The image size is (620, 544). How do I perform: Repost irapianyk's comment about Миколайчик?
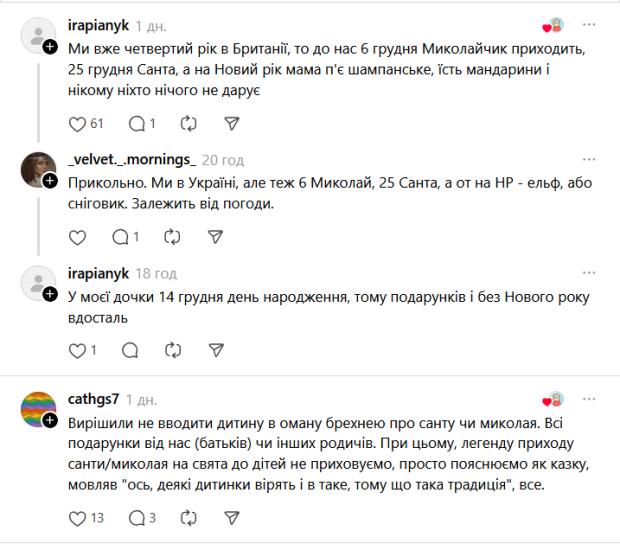click(x=187, y=124)
